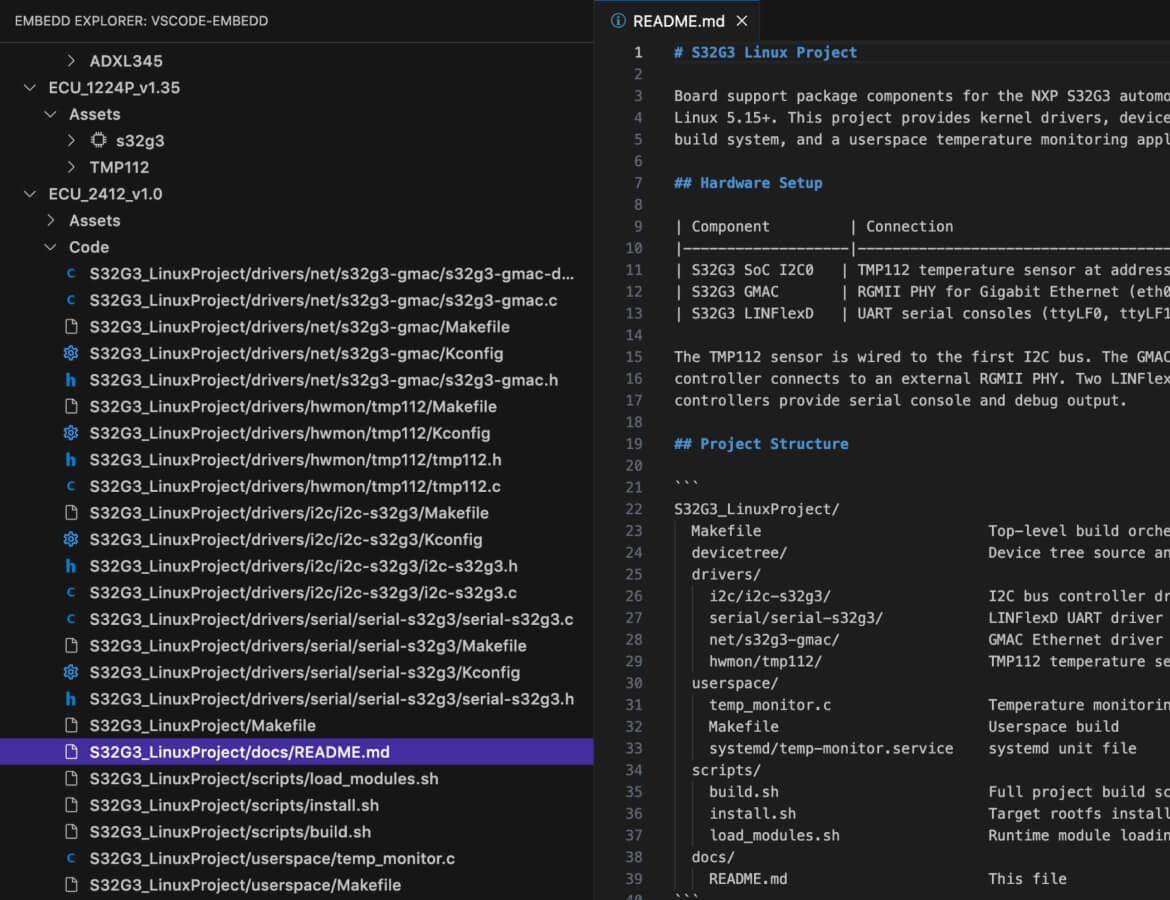Open s32g3-gmac.h header
This screenshot has height=900, width=1170.
pos(323,380)
